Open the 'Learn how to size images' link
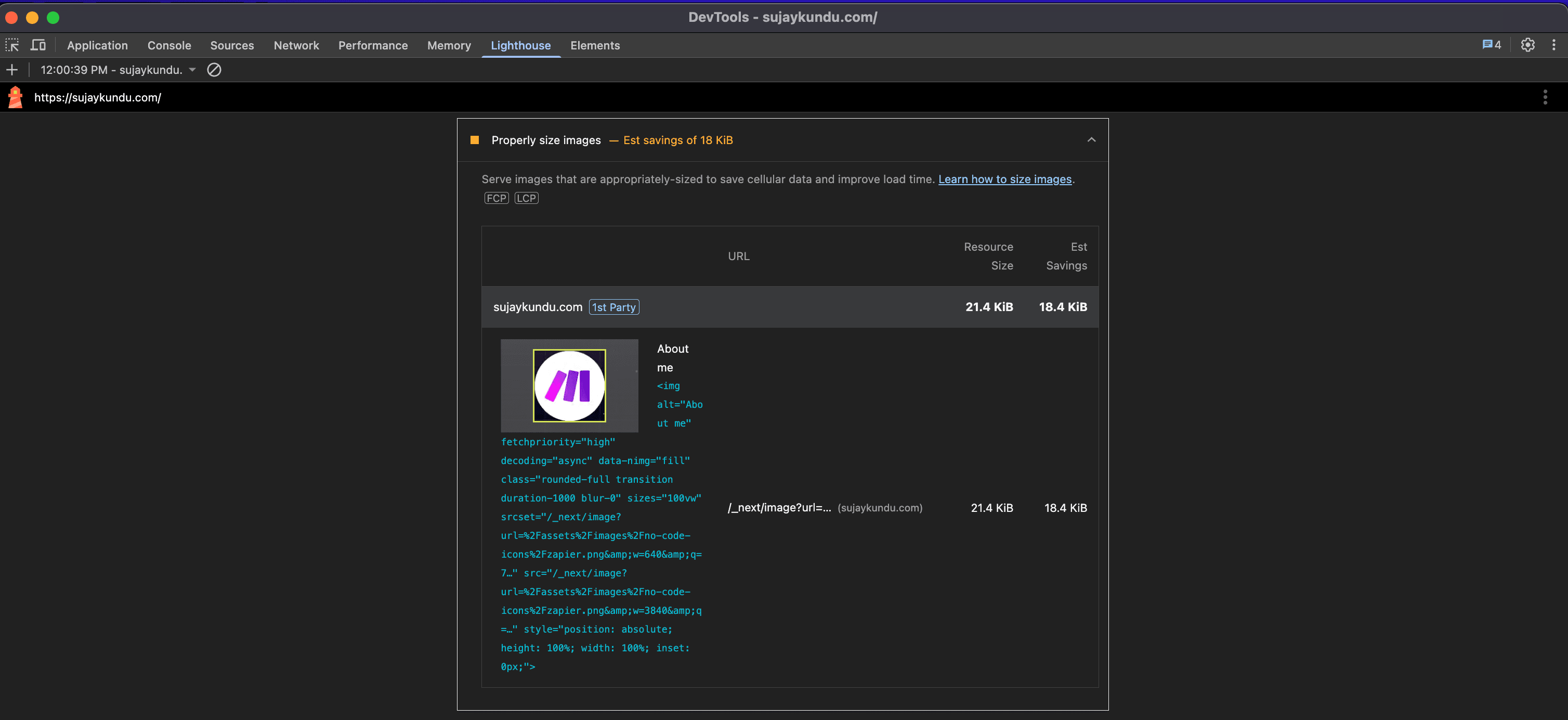The width and height of the screenshot is (1568, 720). pos(1004,179)
